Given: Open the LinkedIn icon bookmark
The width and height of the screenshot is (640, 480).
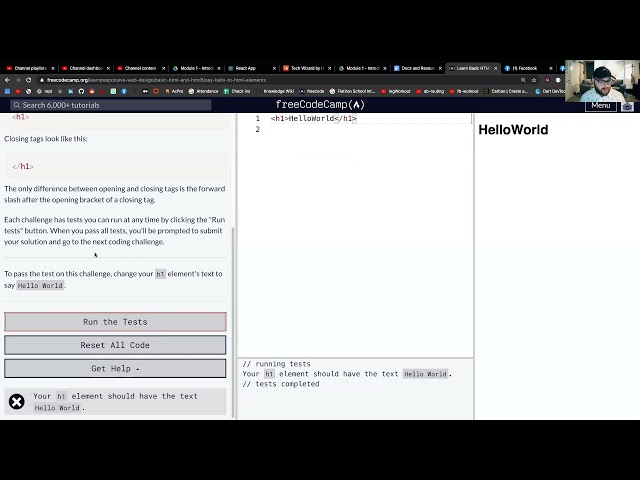Looking at the screenshot, I should (71, 91).
